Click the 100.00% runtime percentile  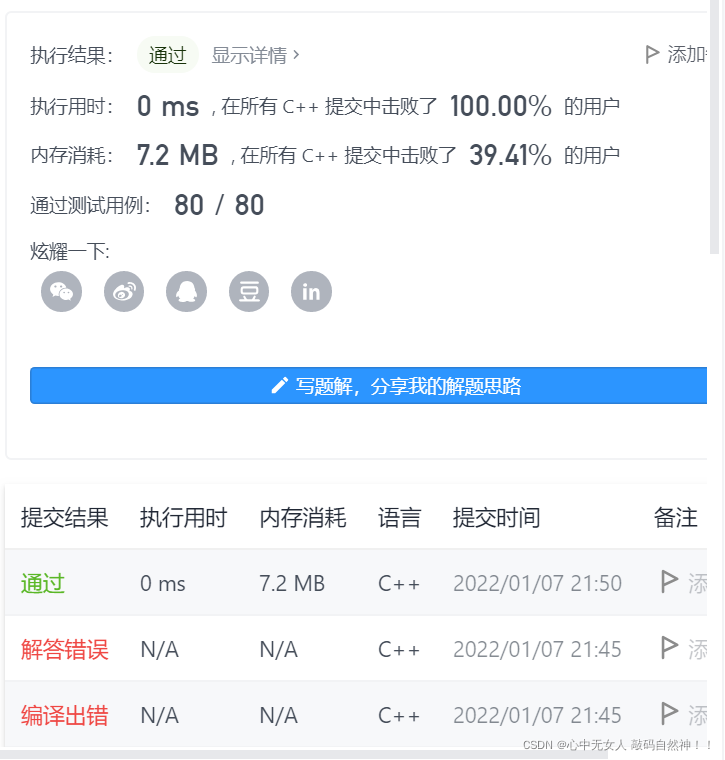[x=501, y=106]
